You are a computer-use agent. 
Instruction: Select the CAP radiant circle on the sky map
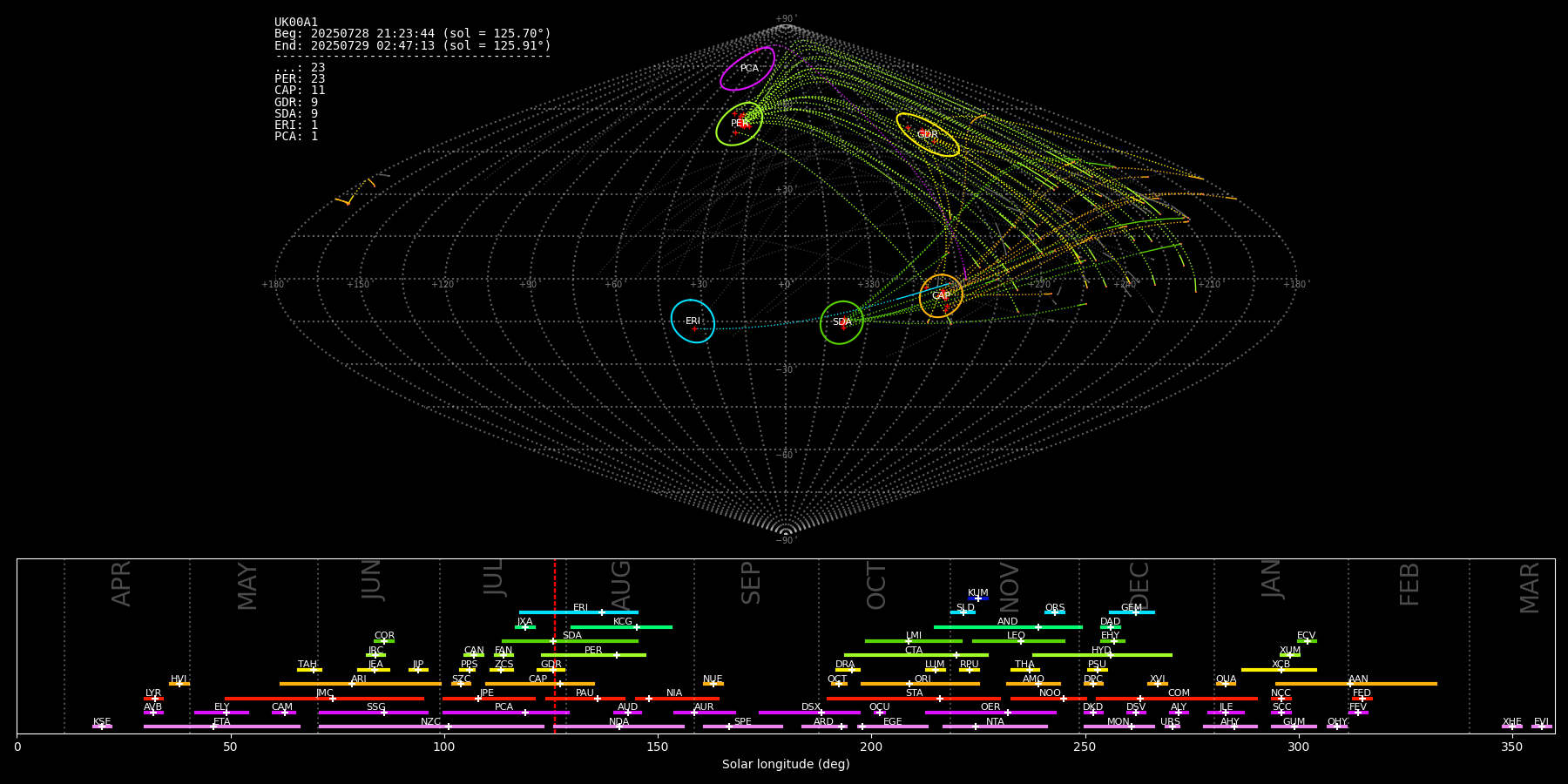coord(941,296)
